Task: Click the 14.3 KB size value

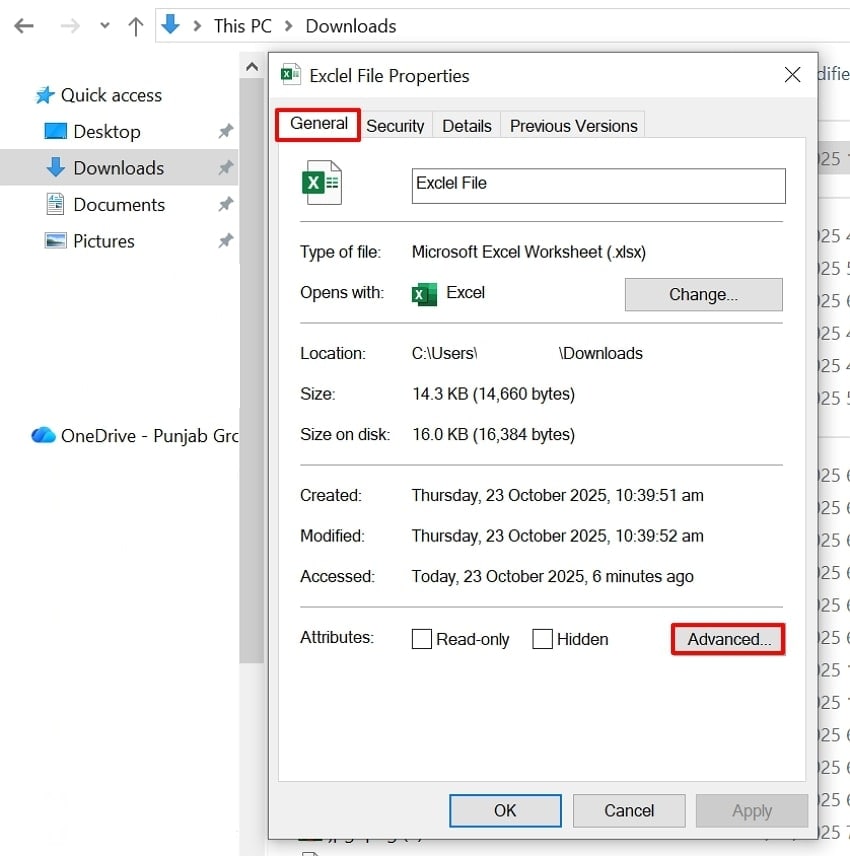Action: click(493, 394)
